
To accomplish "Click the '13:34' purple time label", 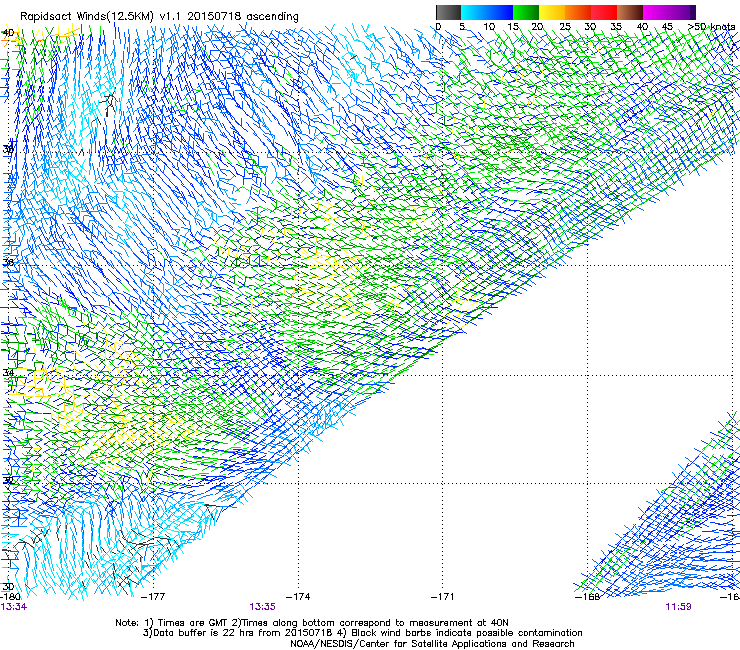I will (14, 607).
